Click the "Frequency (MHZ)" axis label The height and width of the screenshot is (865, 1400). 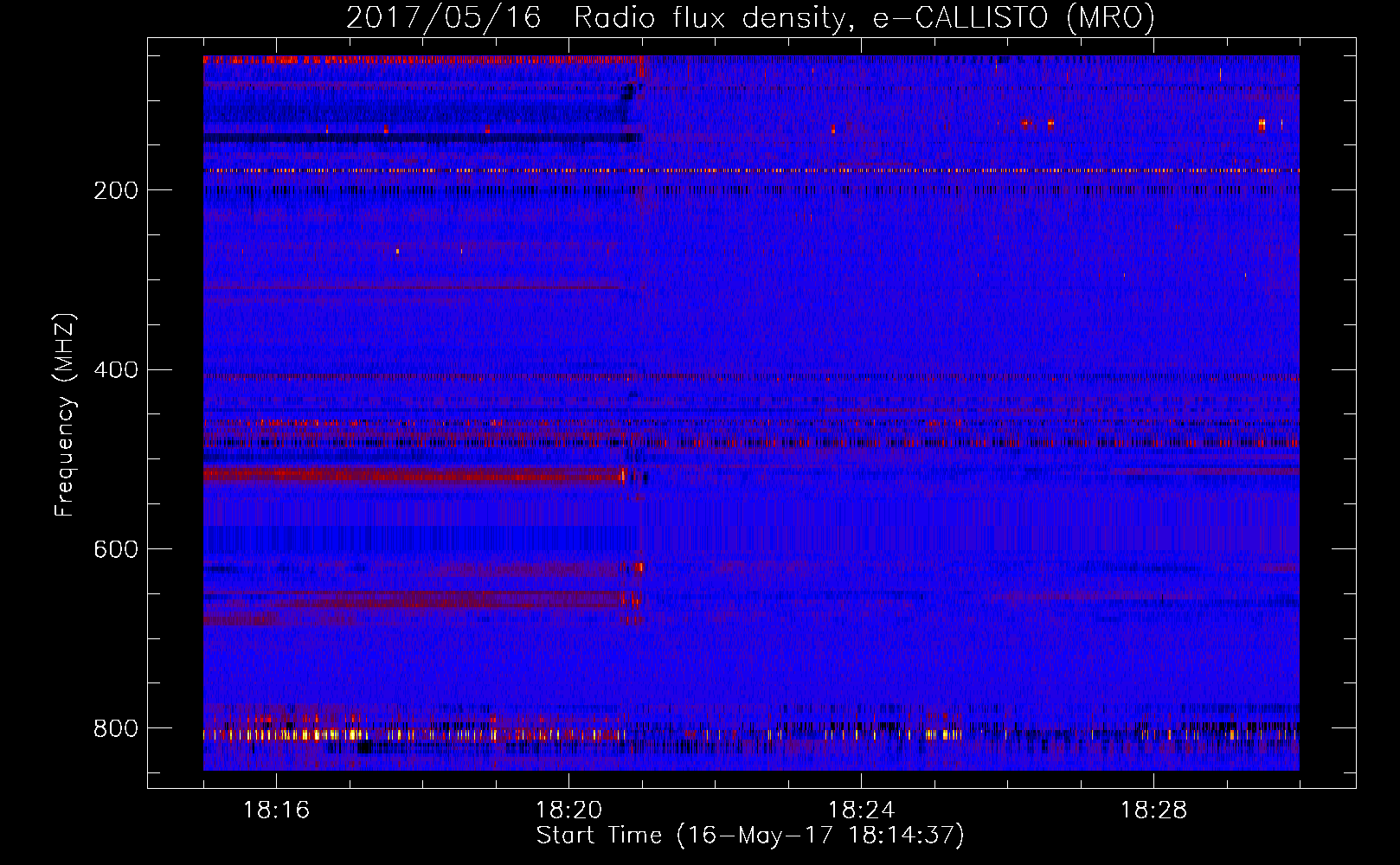pos(64,415)
